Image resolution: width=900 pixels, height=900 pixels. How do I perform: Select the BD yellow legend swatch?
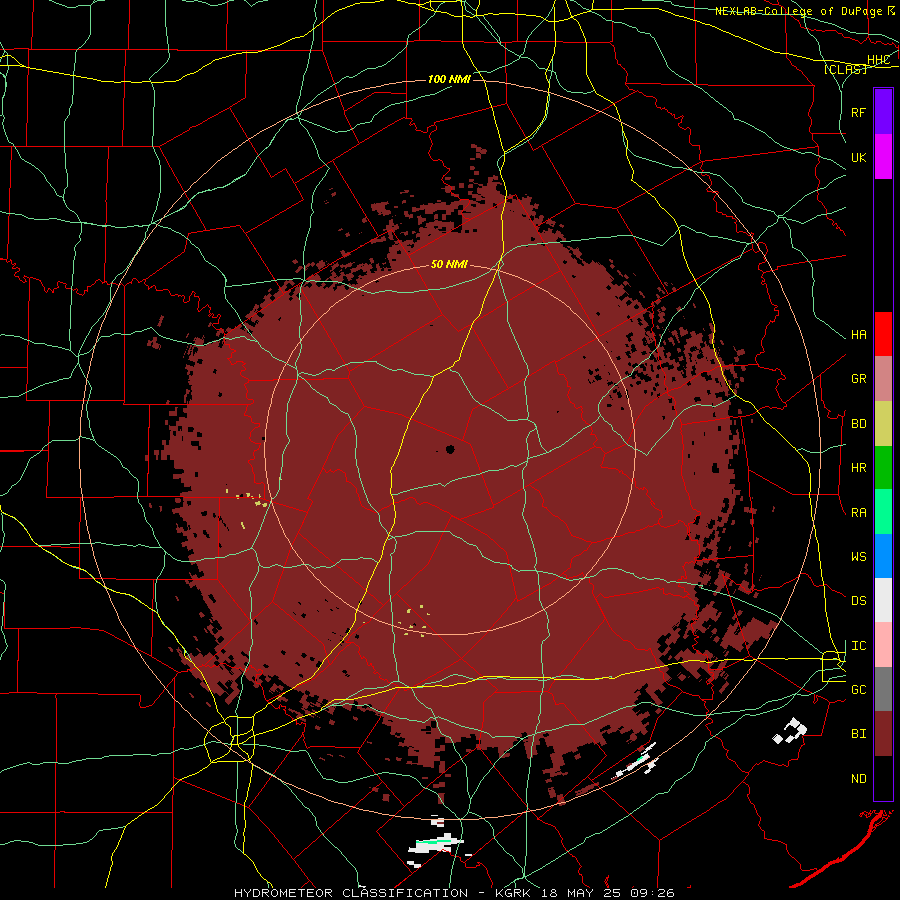click(883, 424)
